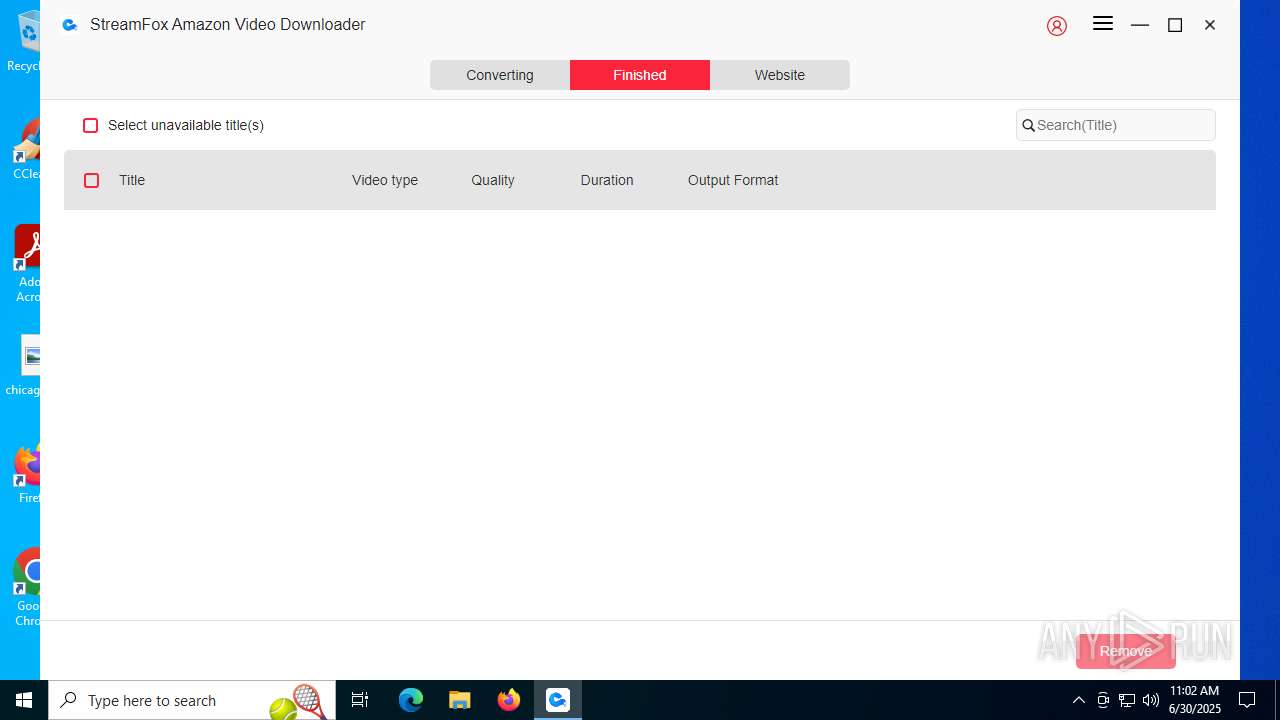Open the hamburger menu

coord(1103,24)
